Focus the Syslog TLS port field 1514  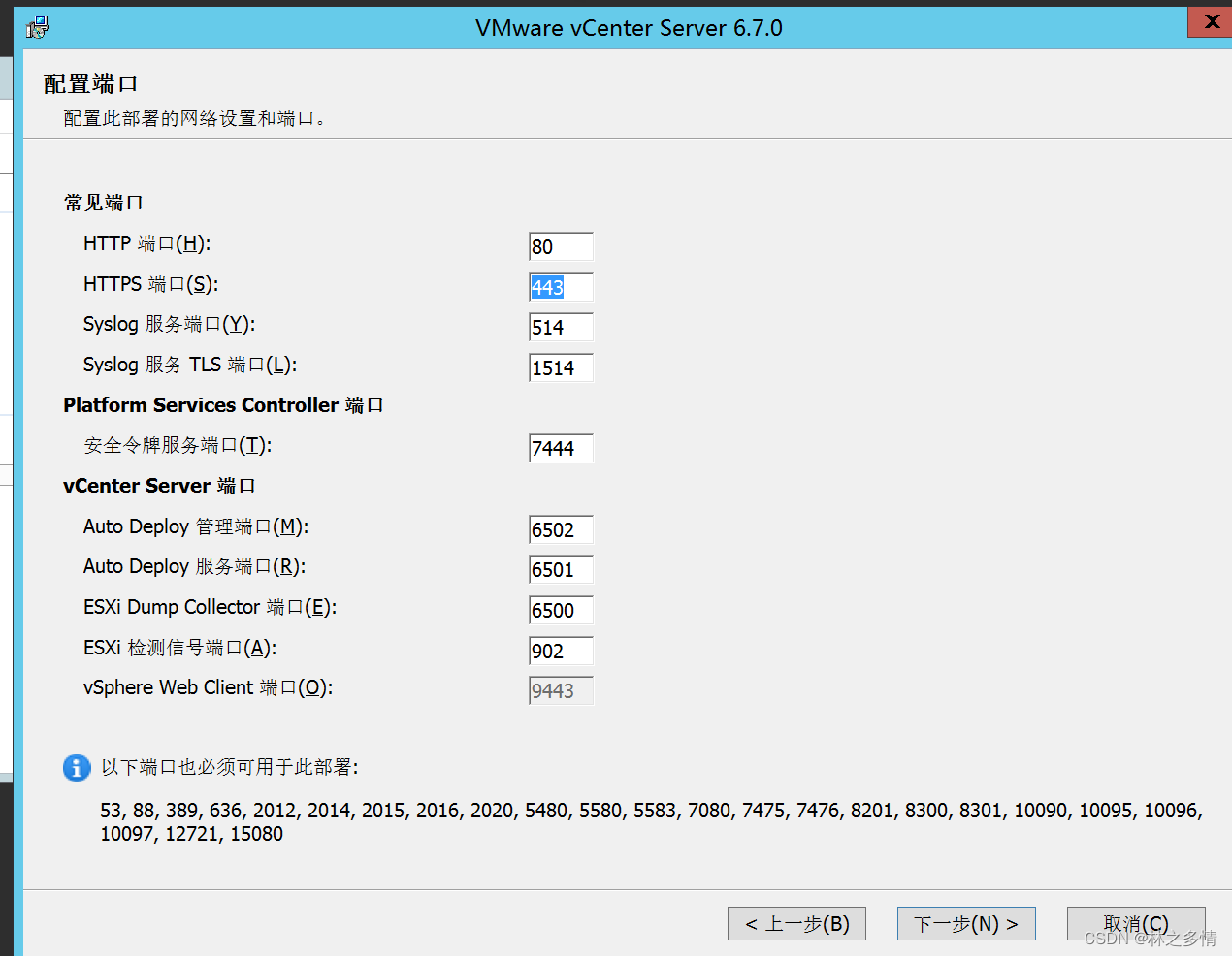coord(561,367)
